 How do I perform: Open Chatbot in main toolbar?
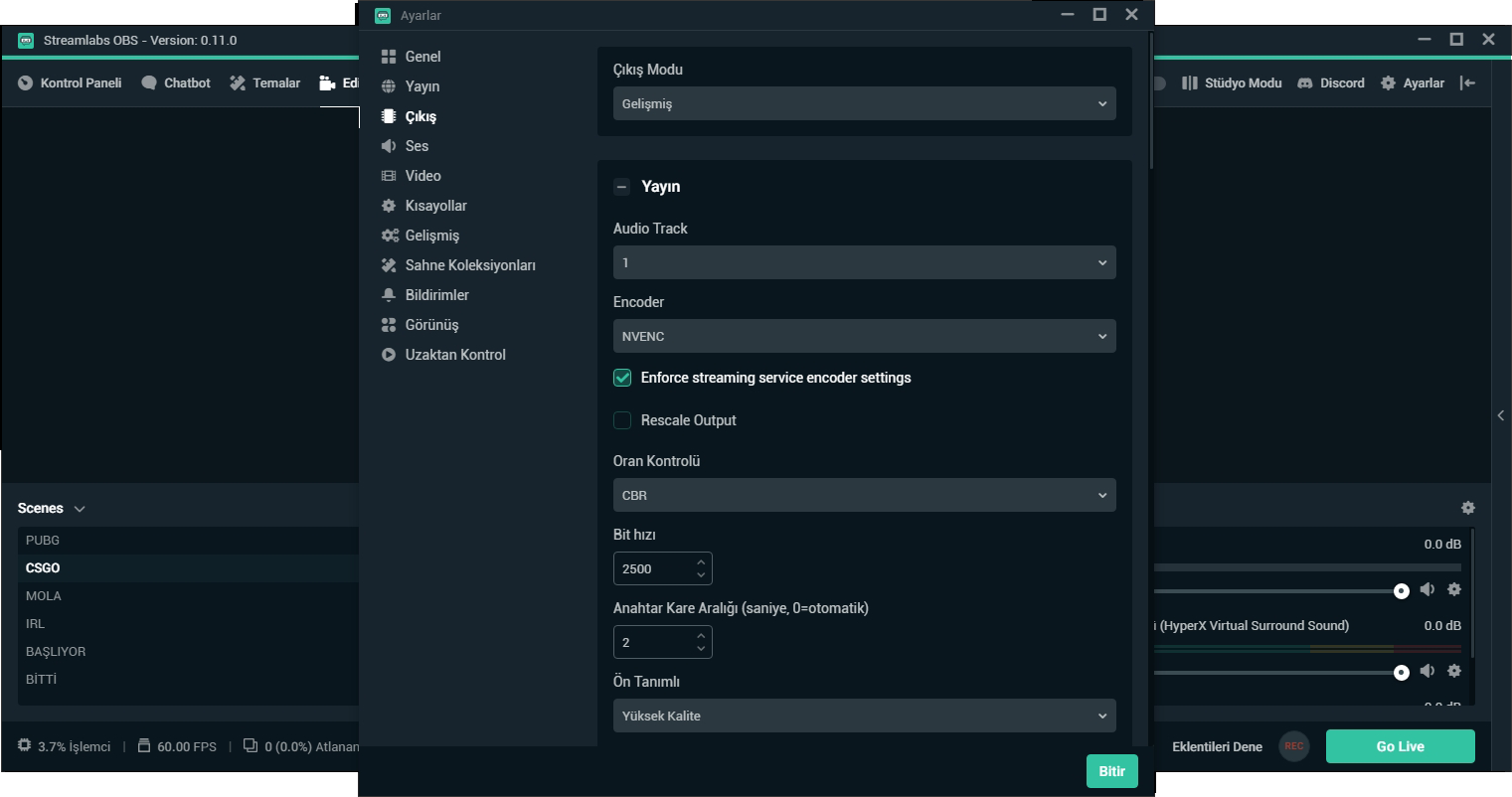176,82
